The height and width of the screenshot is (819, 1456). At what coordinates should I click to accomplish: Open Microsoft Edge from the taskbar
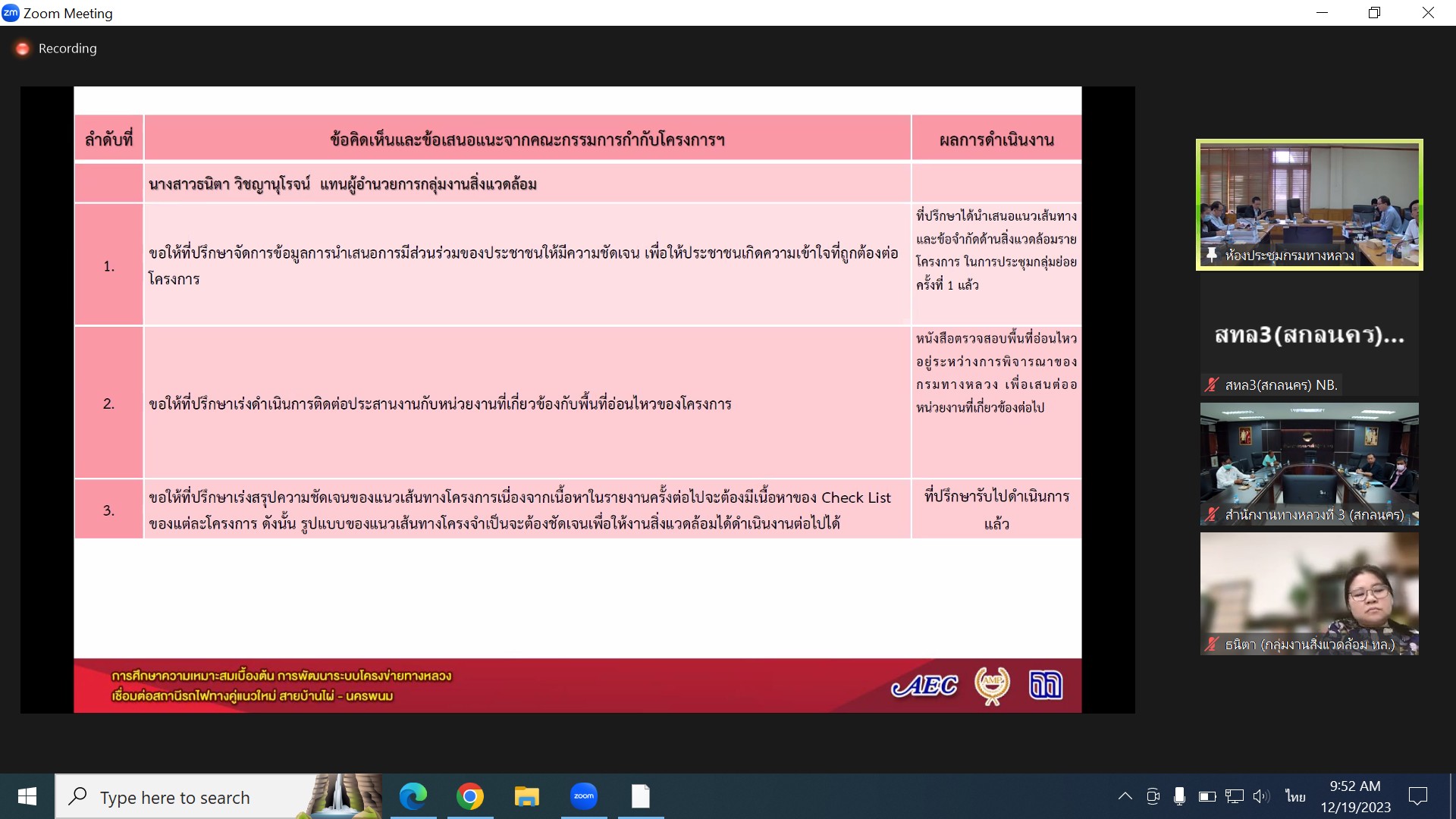coord(413,796)
